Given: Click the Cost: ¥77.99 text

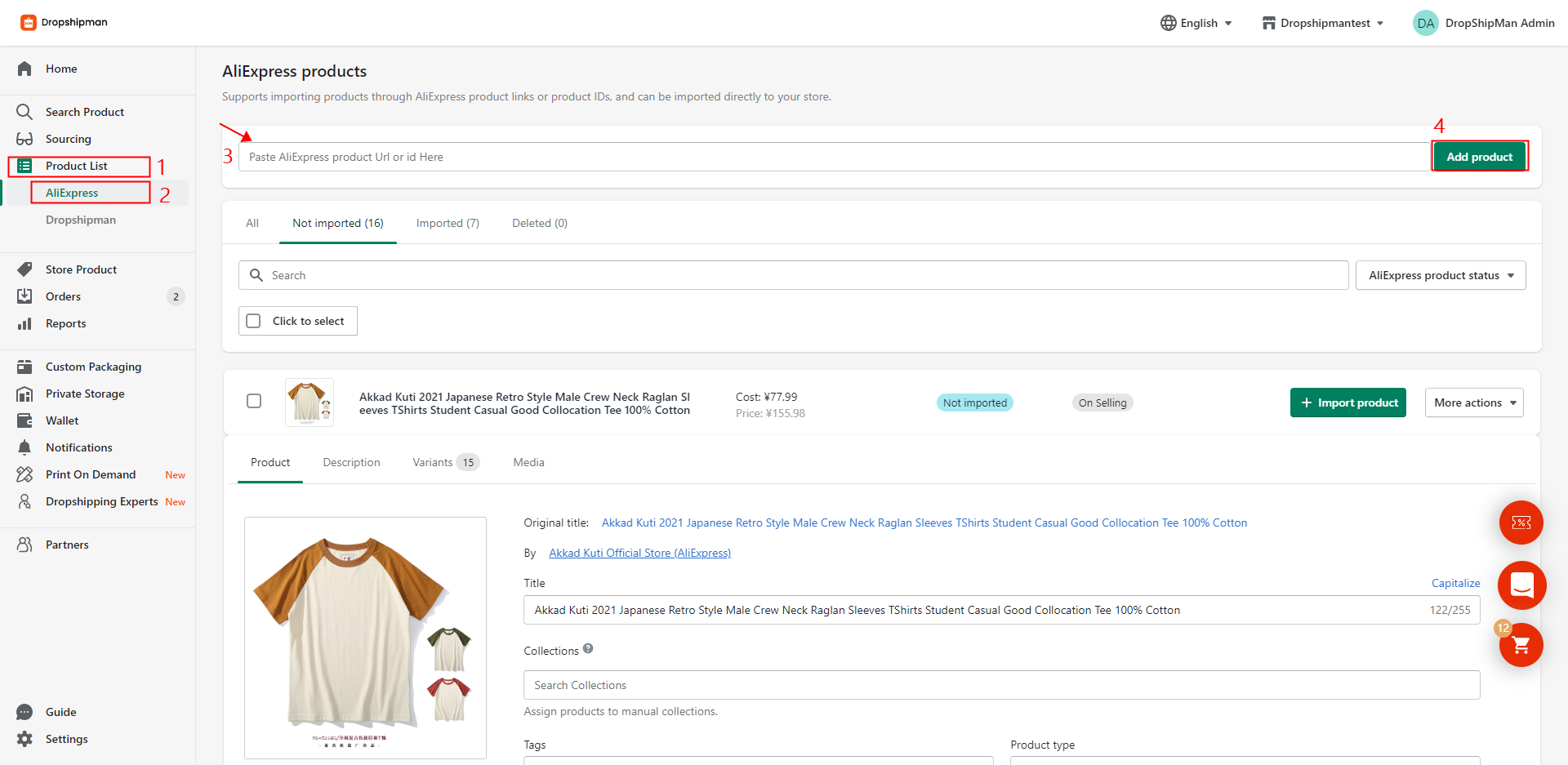Looking at the screenshot, I should [x=766, y=397].
